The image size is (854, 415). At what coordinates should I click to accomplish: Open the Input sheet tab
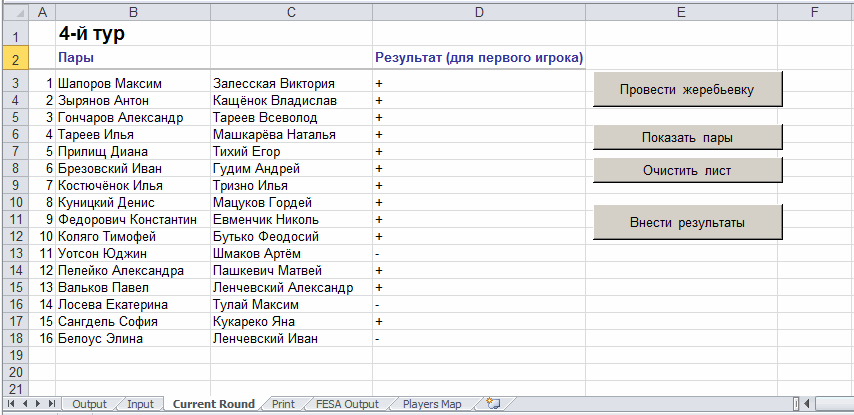click(x=140, y=404)
